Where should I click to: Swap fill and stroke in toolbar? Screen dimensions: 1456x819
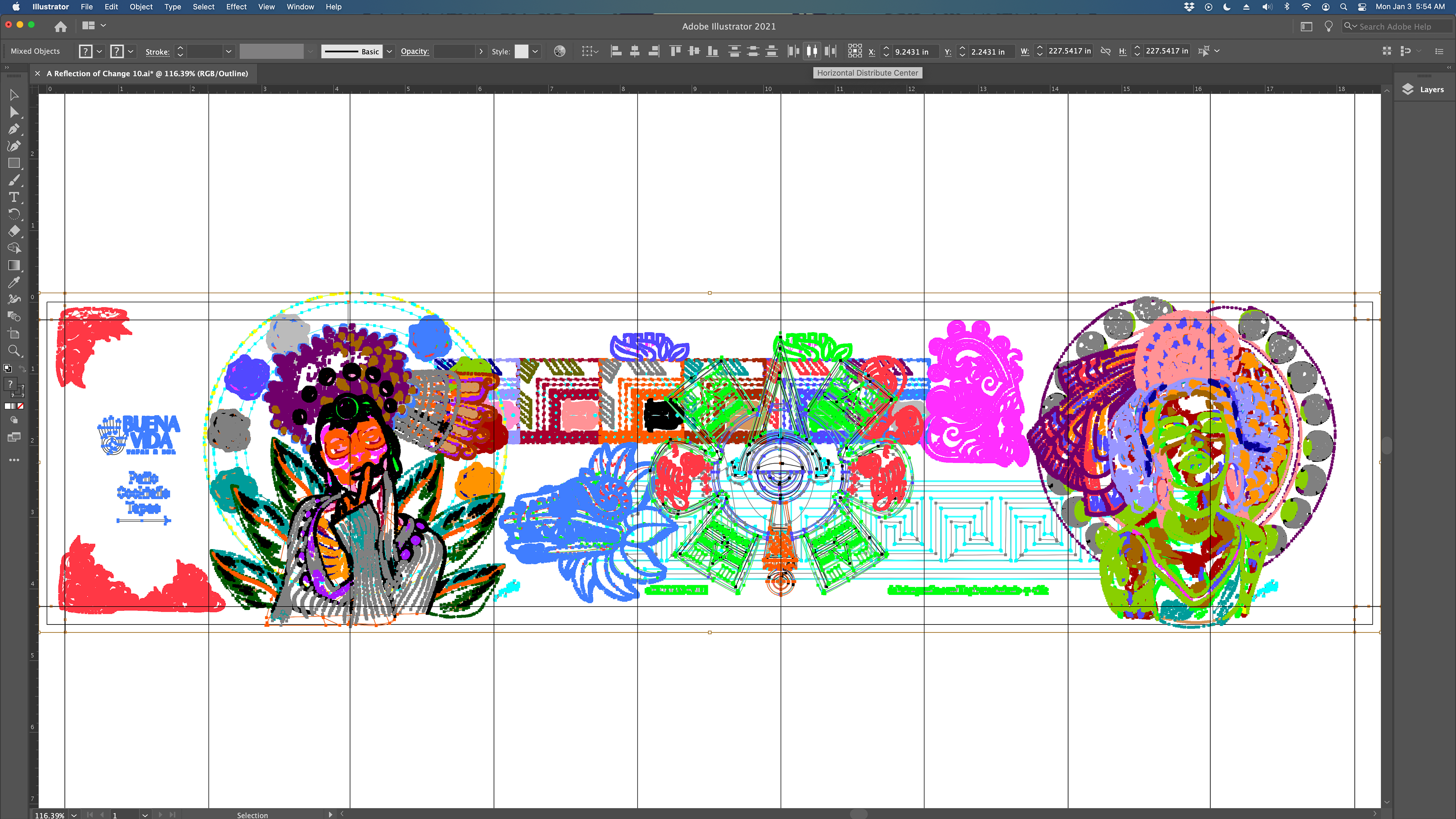click(x=22, y=369)
